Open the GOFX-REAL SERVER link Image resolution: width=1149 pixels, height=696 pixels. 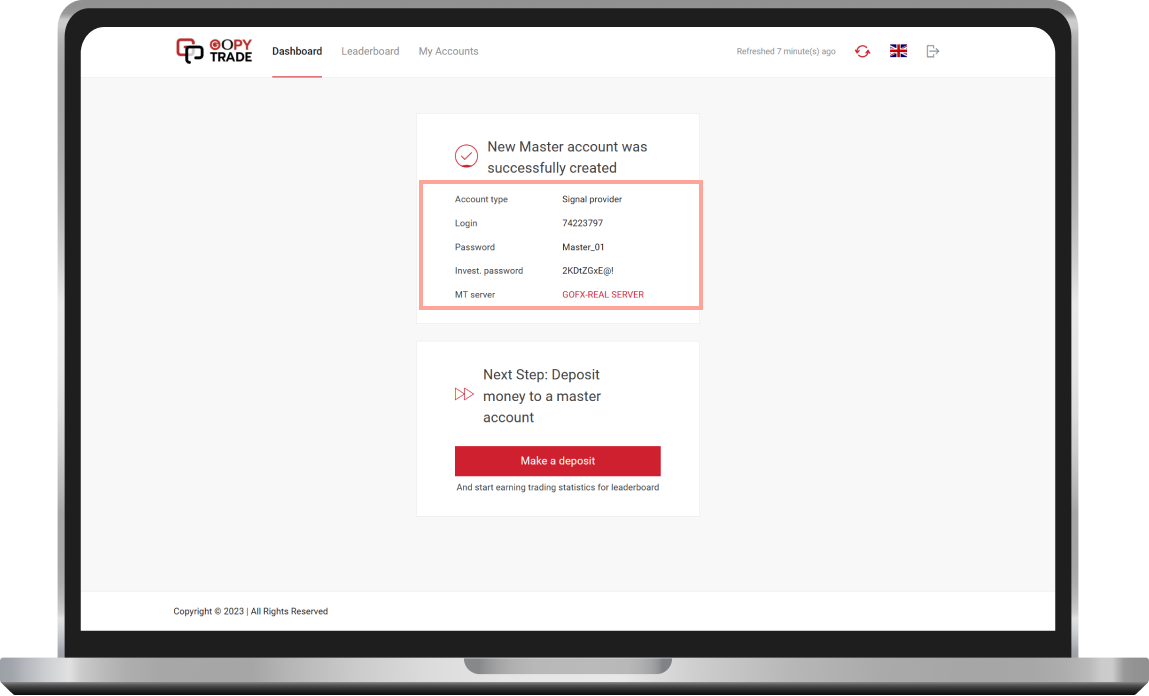coord(602,294)
